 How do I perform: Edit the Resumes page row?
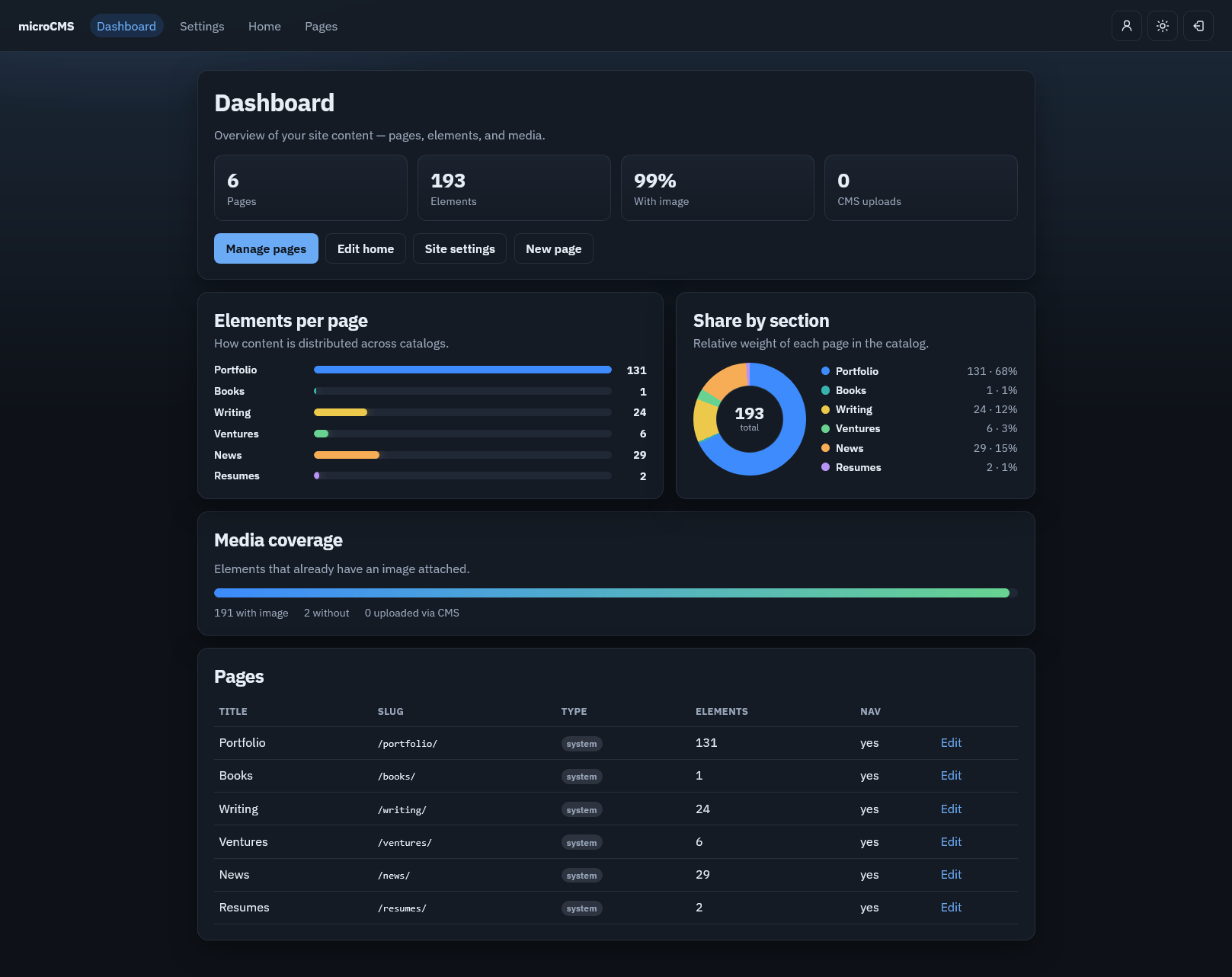pyautogui.click(x=951, y=907)
